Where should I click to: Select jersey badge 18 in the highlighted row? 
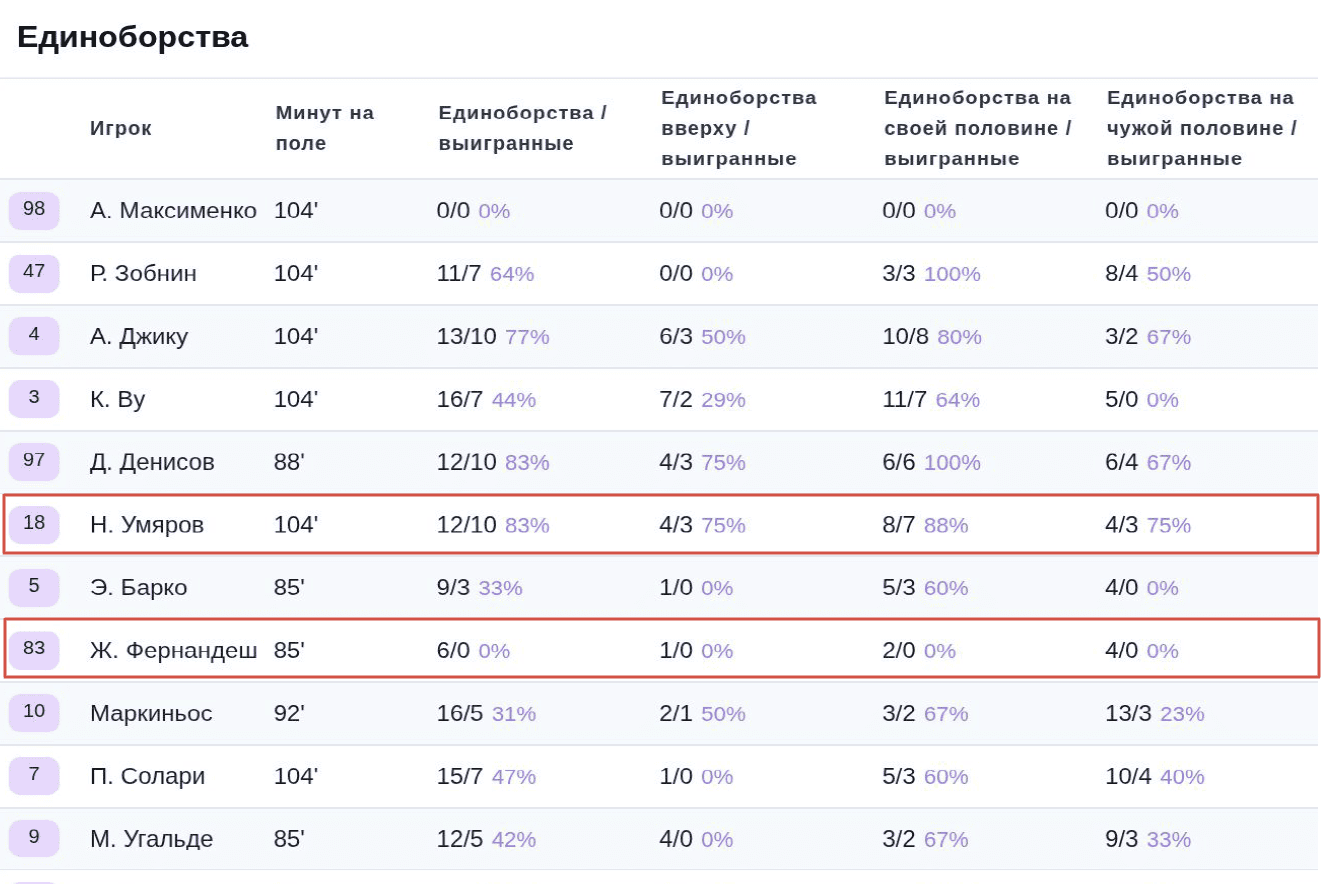(34, 524)
